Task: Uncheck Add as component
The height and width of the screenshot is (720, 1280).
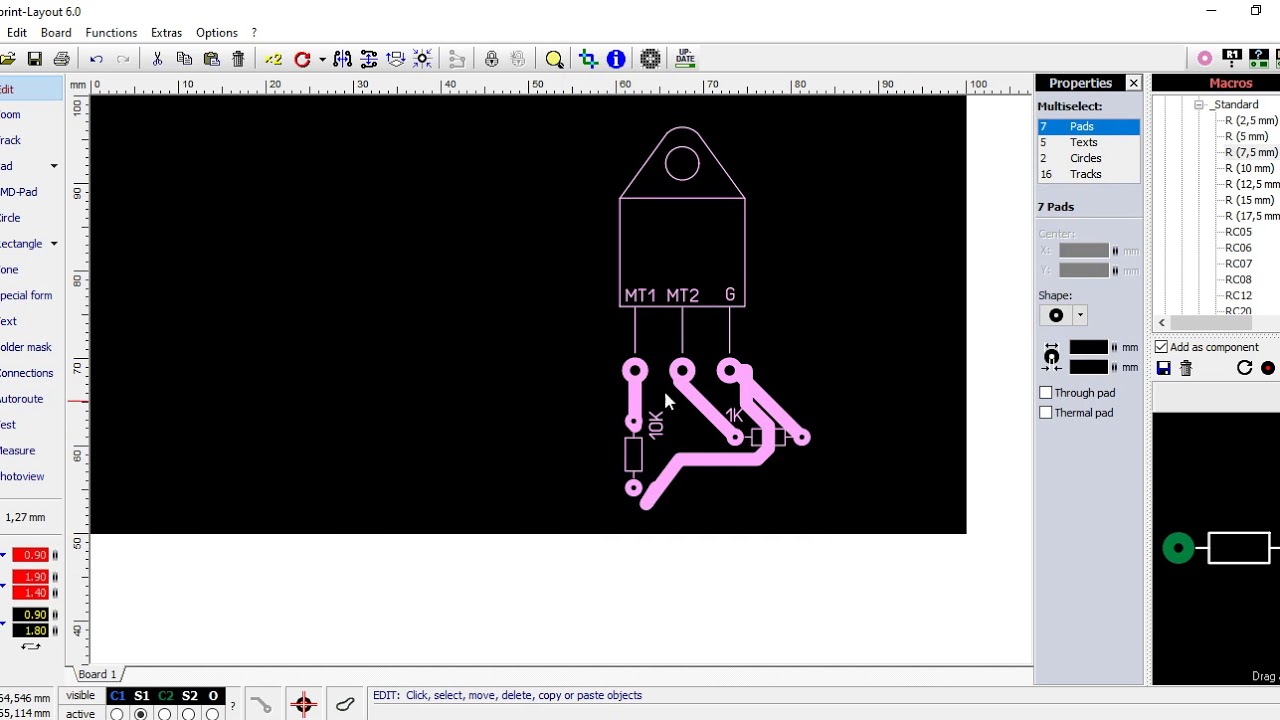Action: [x=1161, y=347]
